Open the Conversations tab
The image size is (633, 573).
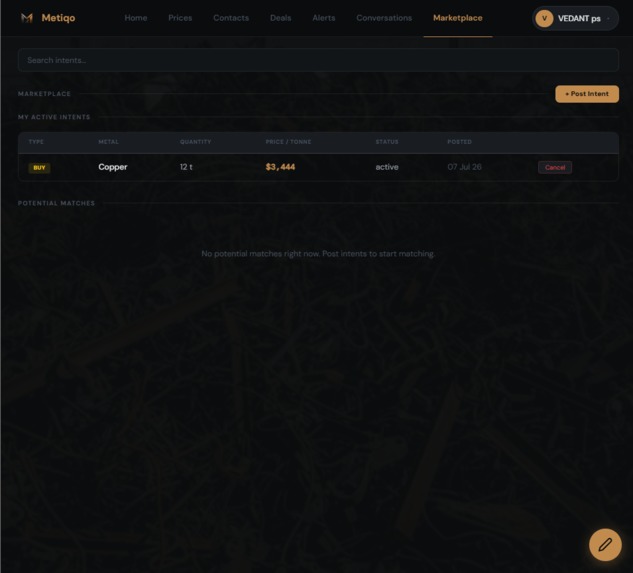[x=384, y=18]
